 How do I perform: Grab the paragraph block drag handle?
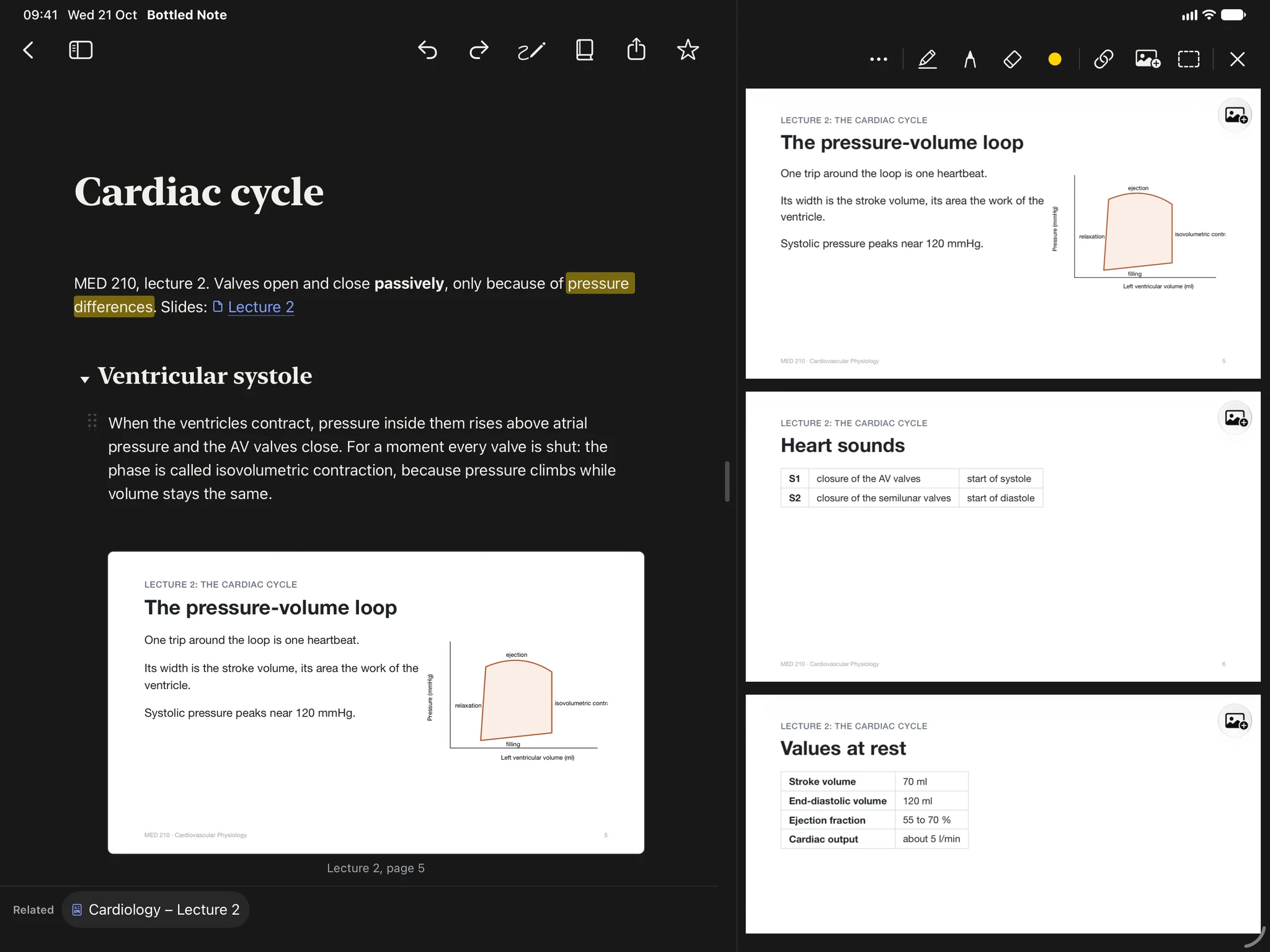tap(92, 421)
